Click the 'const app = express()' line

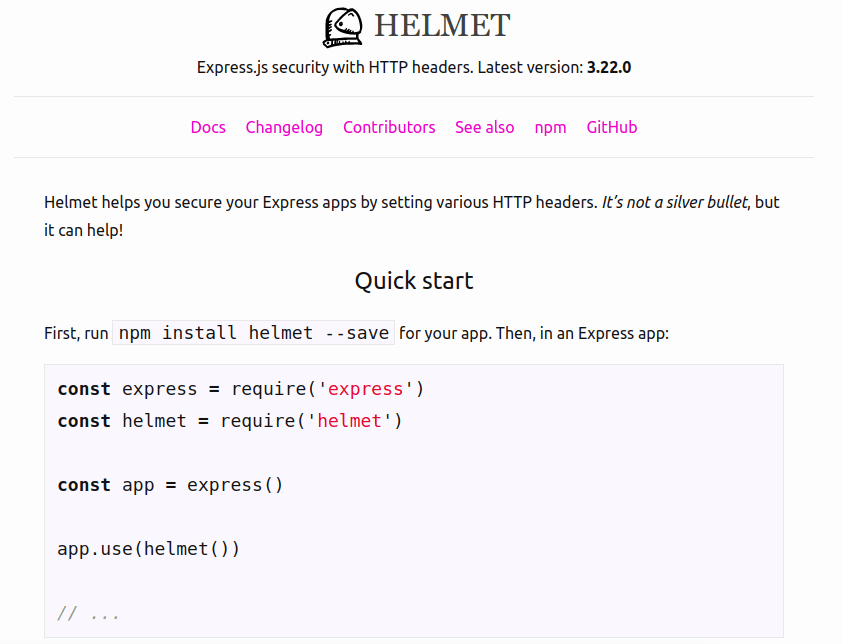(x=170, y=485)
